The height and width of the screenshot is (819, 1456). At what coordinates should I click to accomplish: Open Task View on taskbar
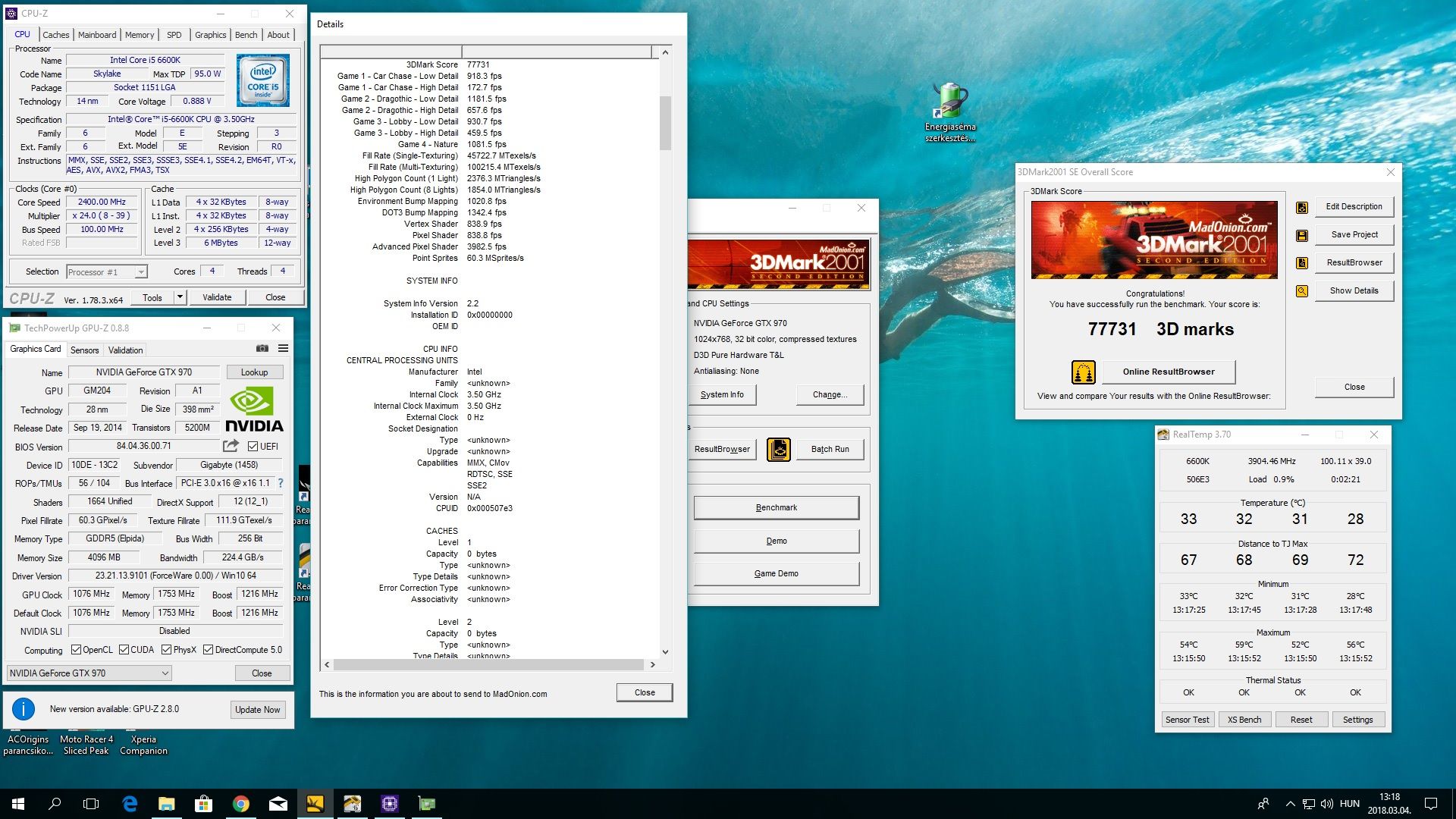click(x=91, y=804)
